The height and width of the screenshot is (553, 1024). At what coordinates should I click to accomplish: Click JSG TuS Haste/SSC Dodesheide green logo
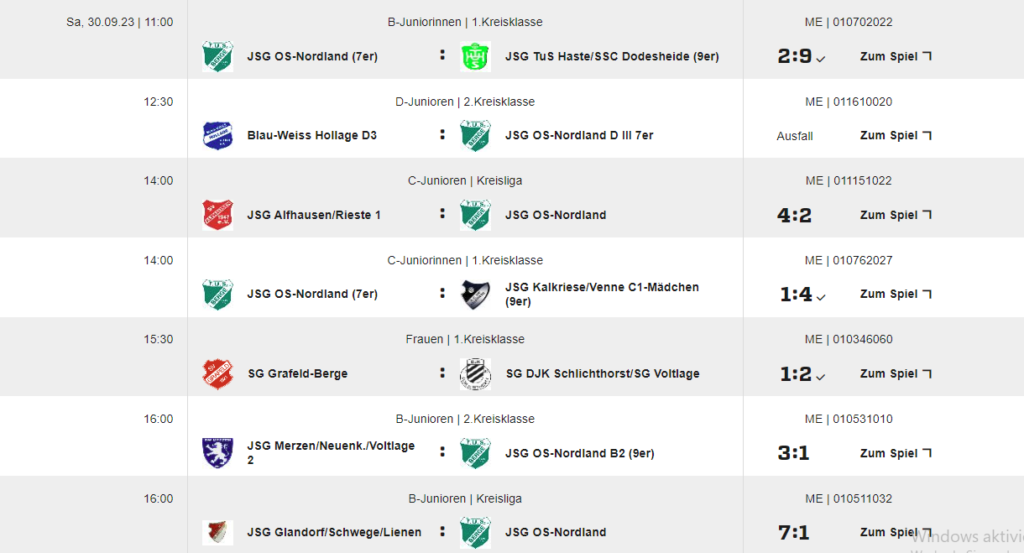[x=475, y=56]
